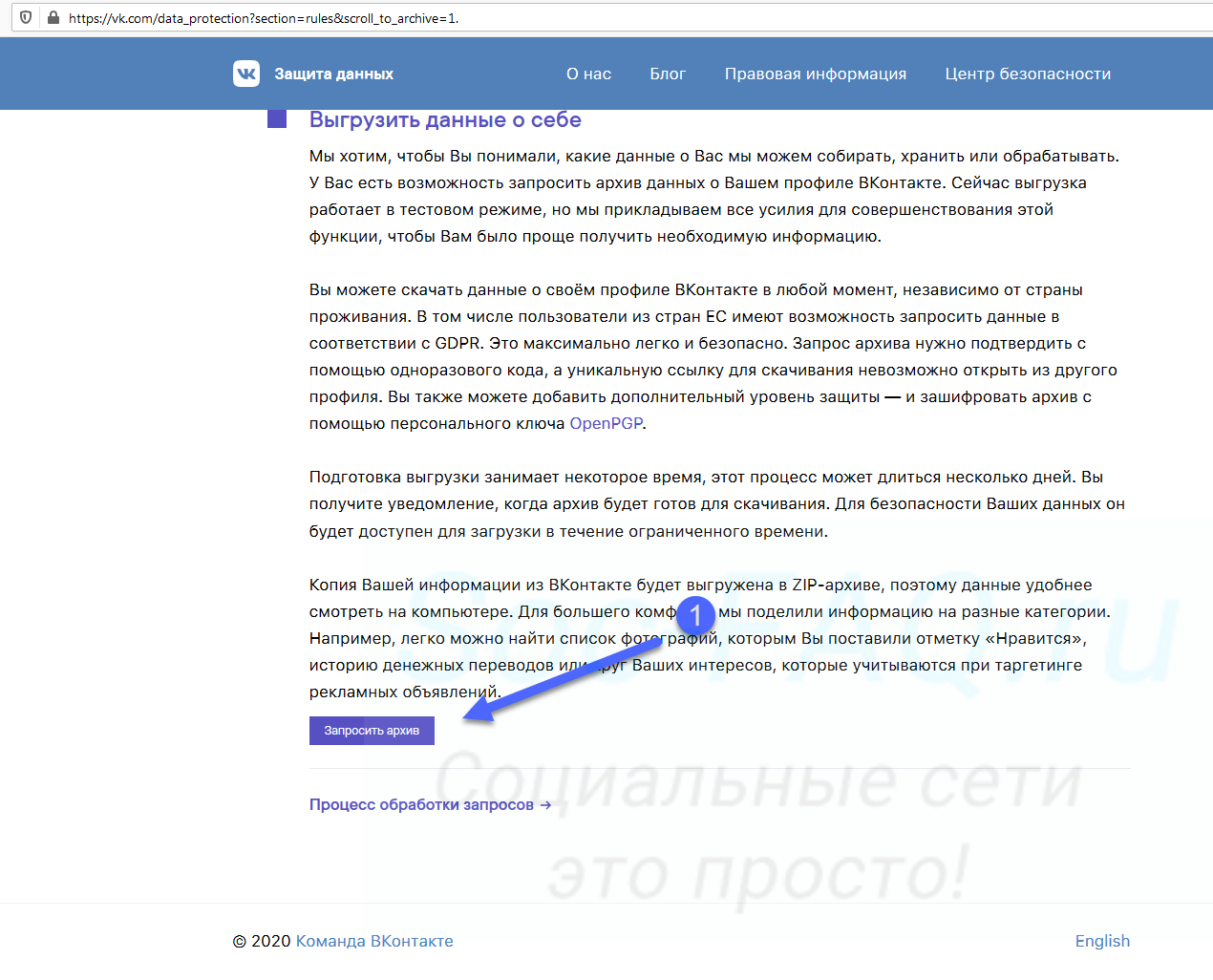The width and height of the screenshot is (1213, 980).
Task: Open the 'О нас' menu item
Action: 588,74
